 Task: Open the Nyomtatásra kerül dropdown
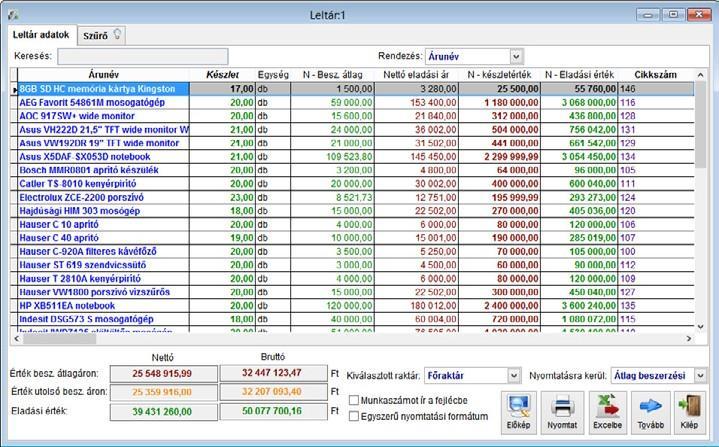[700, 375]
